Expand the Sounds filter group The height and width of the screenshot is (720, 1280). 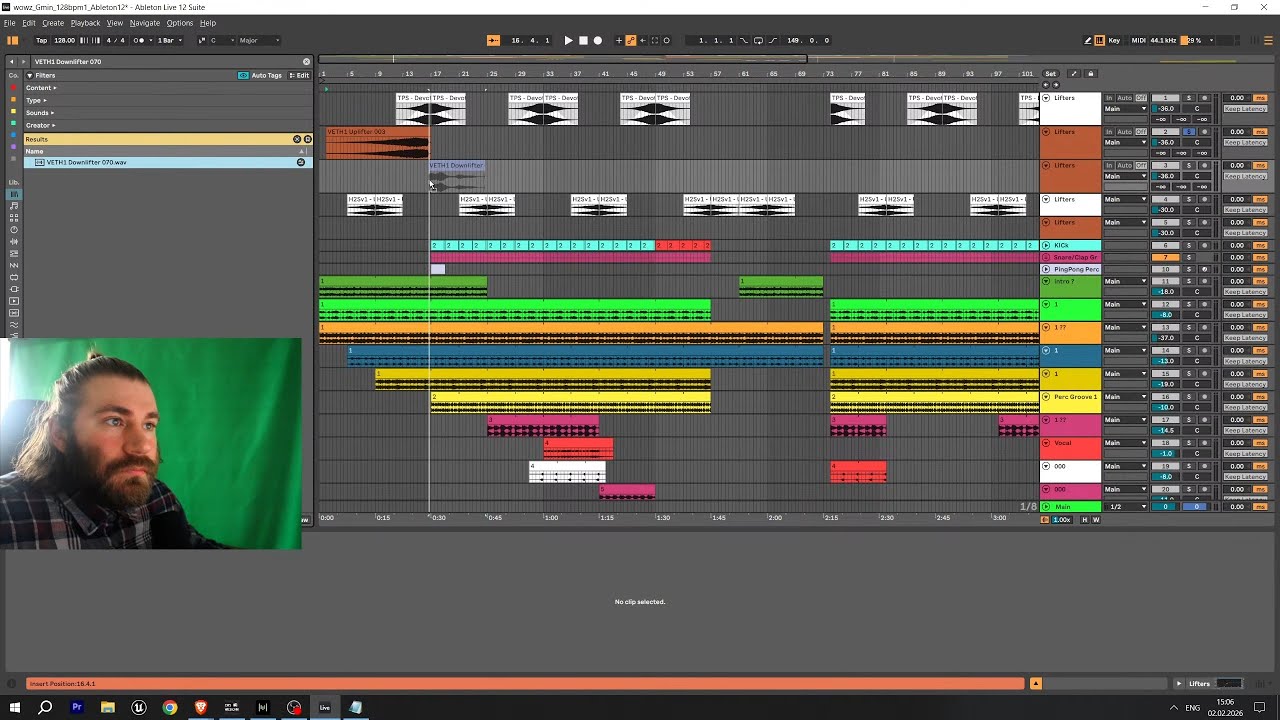(x=40, y=113)
